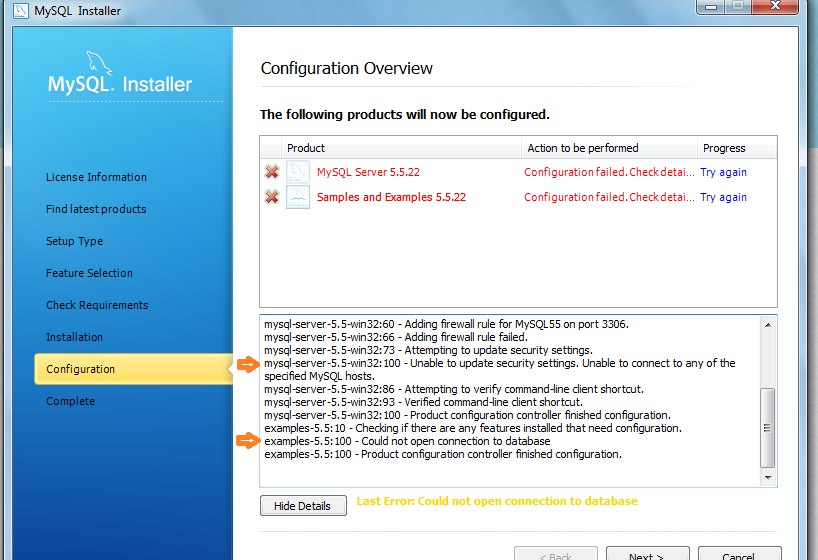Click the 'examples-5.5:100 - Product configuration controller finished' line
818x560 pixels.
443,455
